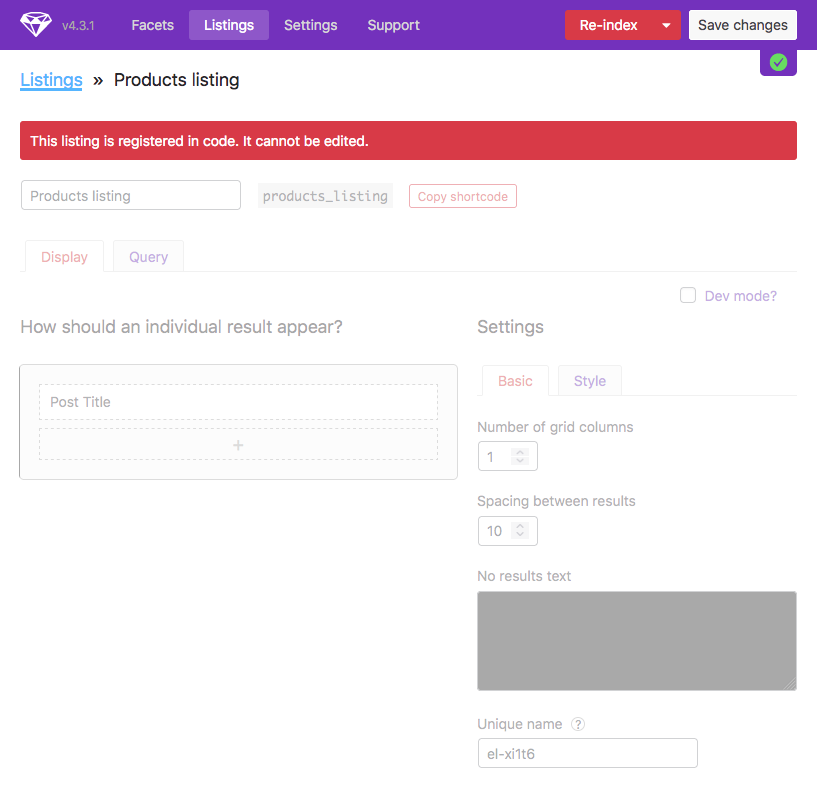Expand the Re-index dropdown arrow
The width and height of the screenshot is (817, 793).
pos(666,25)
